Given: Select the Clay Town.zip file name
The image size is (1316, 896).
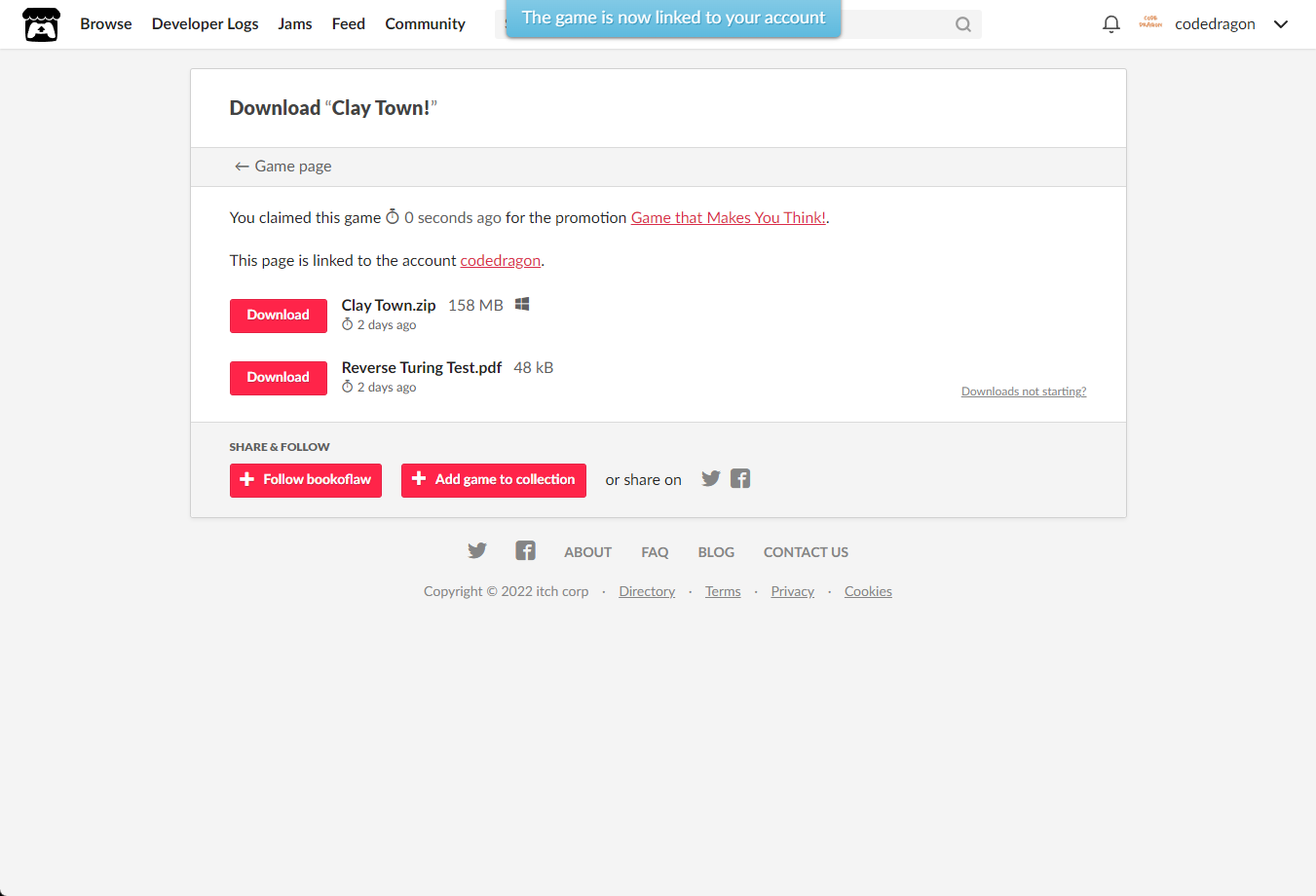Looking at the screenshot, I should click(x=389, y=305).
